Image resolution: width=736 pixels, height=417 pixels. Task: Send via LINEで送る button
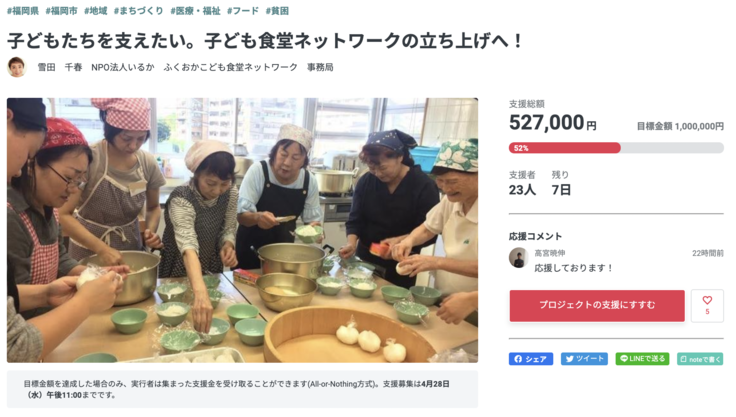click(x=642, y=359)
